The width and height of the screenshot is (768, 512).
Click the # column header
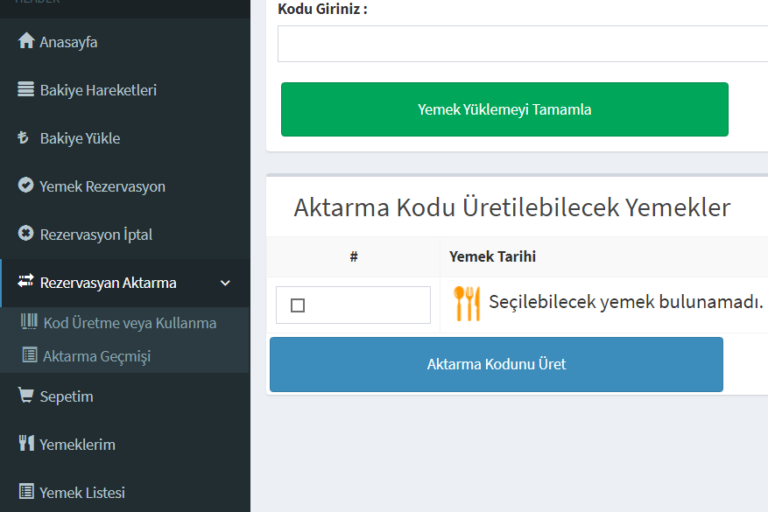[x=353, y=257]
